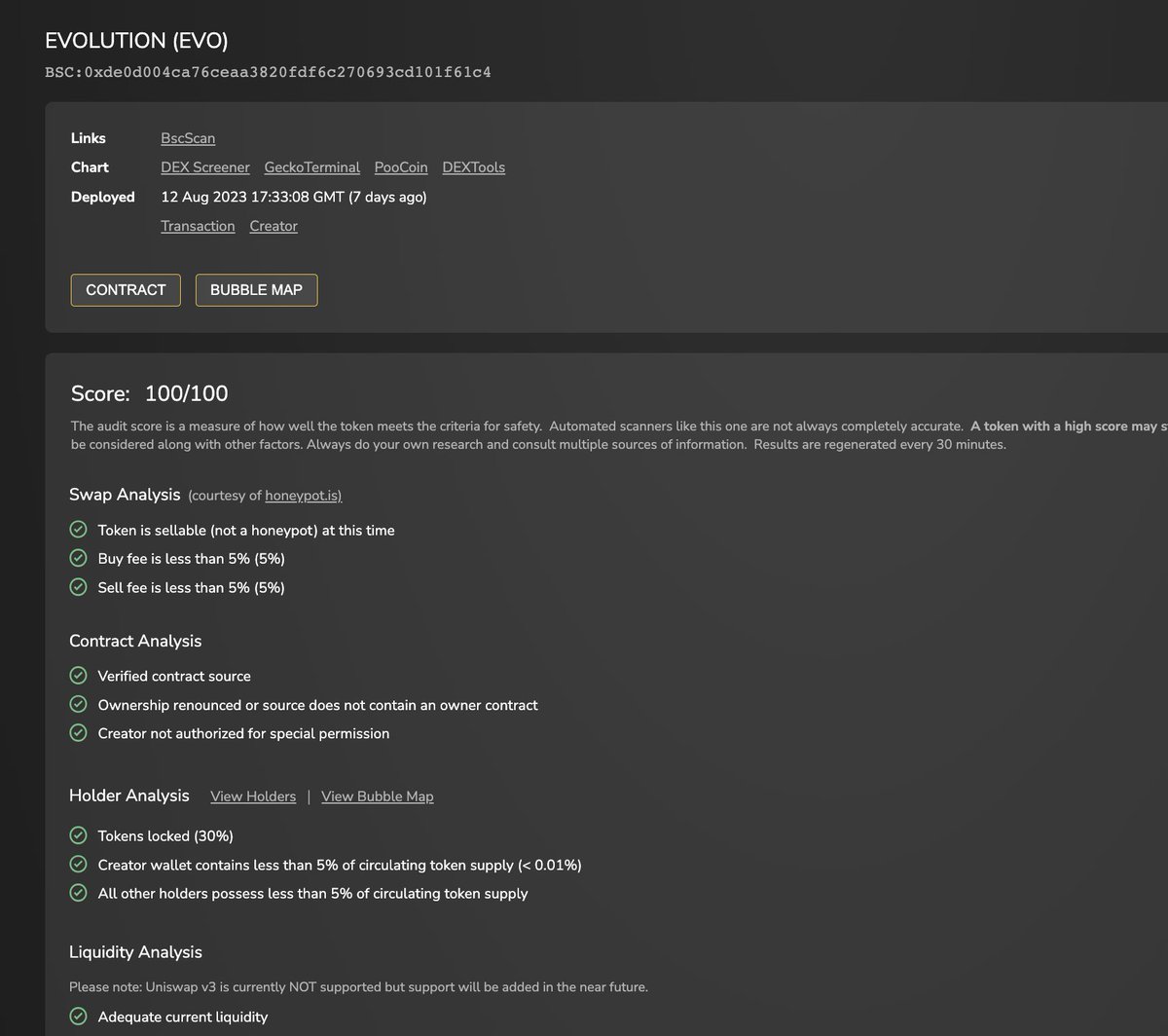Click the CONTRACT button
This screenshot has height=1036, width=1168.
pyautogui.click(x=126, y=290)
